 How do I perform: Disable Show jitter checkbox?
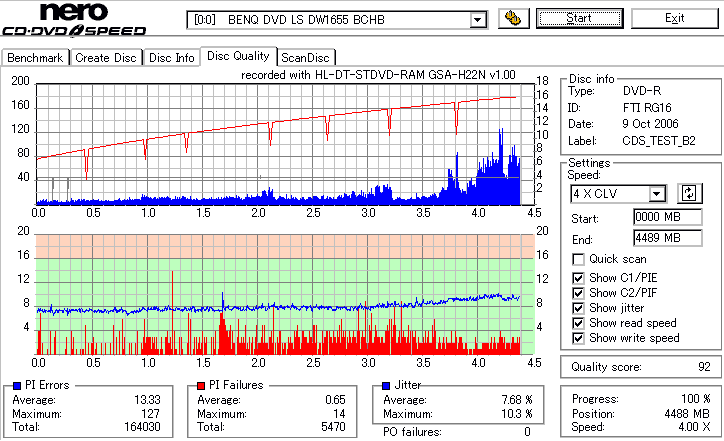tap(578, 308)
